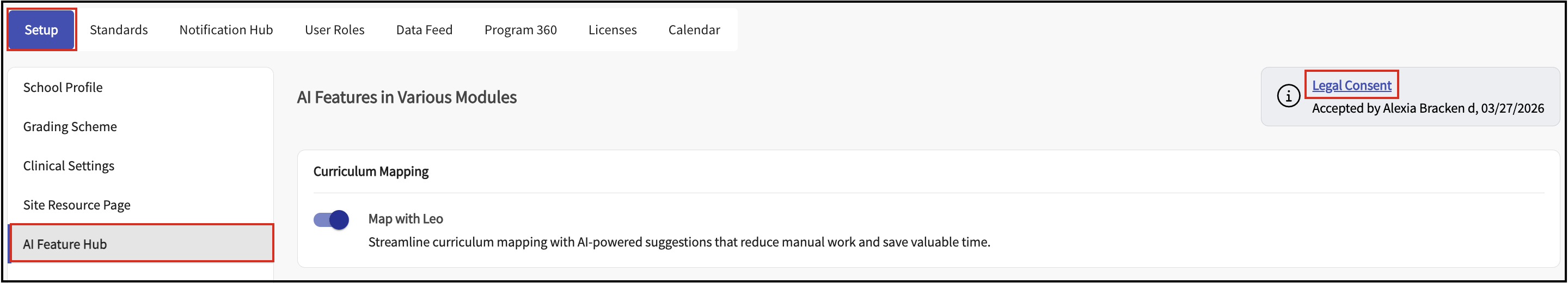The height and width of the screenshot is (283, 1568).
Task: Click the AI Features in Various Modules heading
Action: tap(407, 97)
